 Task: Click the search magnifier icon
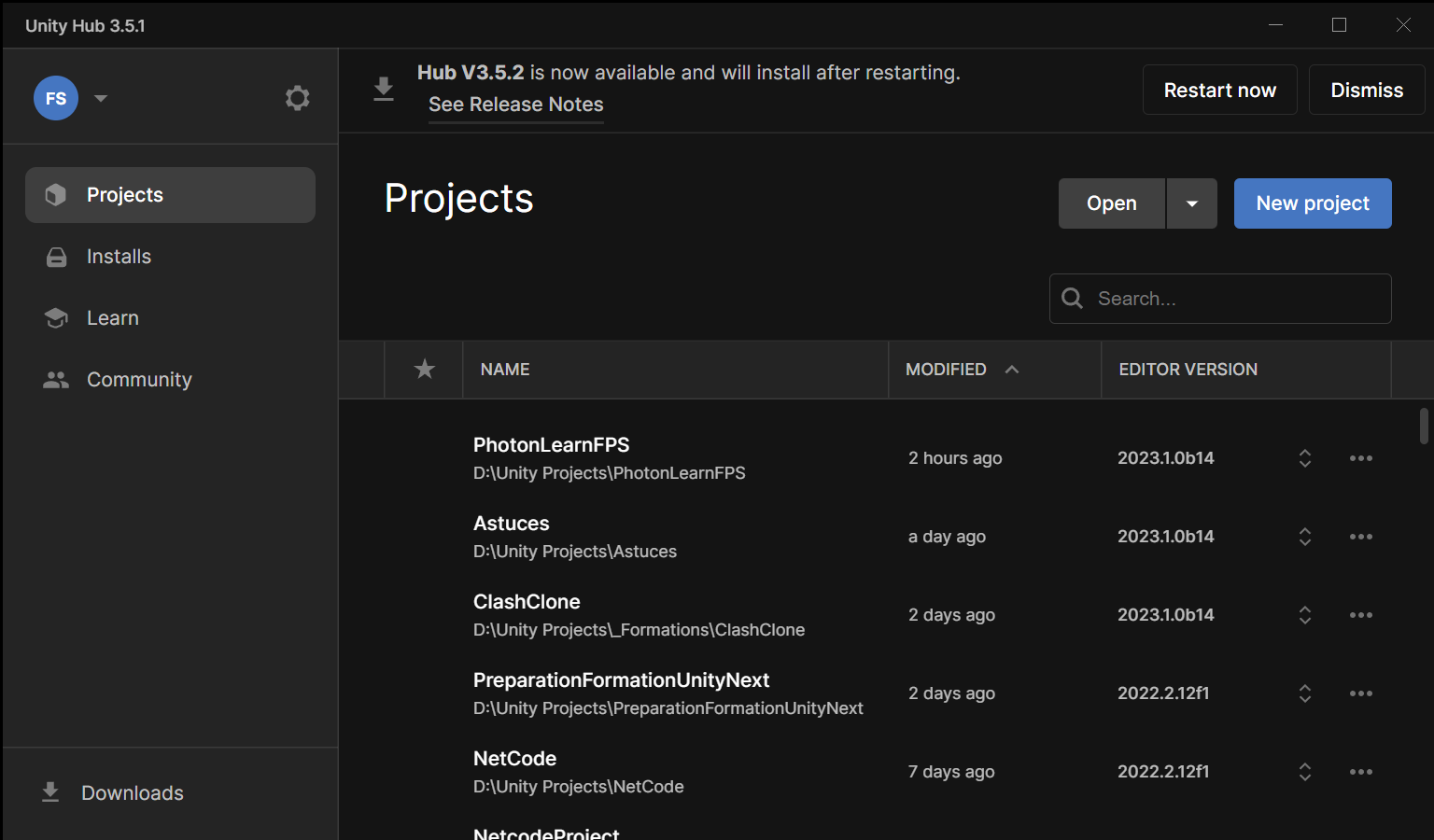pyautogui.click(x=1073, y=299)
